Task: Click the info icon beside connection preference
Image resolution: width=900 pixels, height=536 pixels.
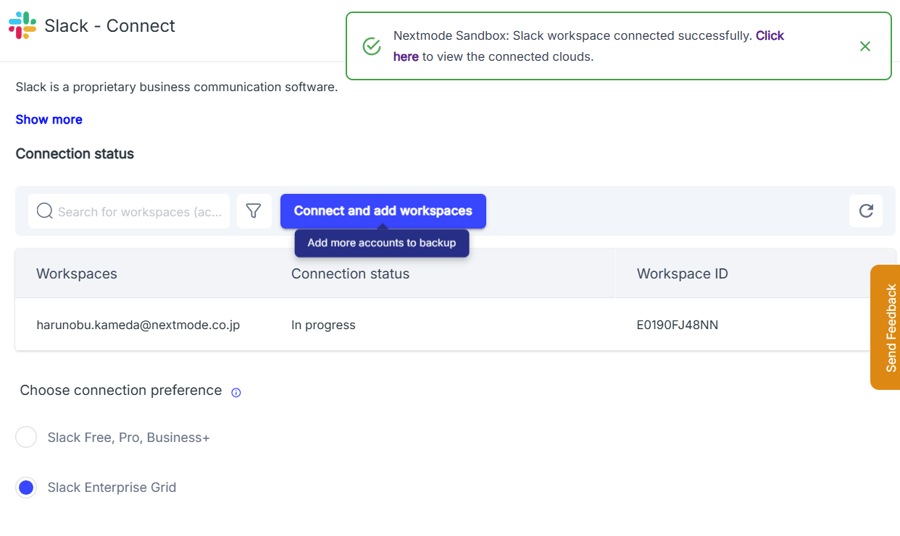Action: tap(236, 393)
